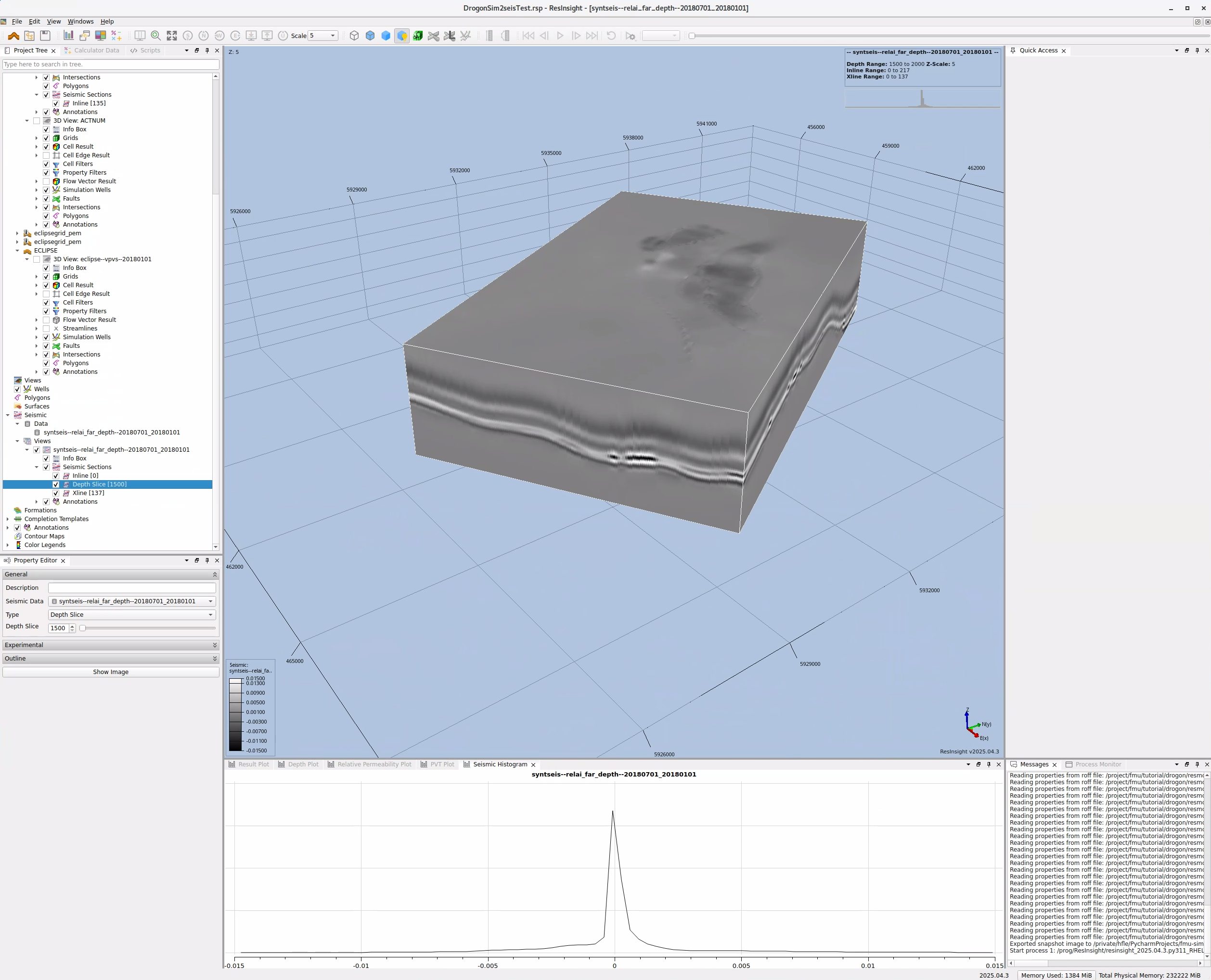
Task: Click the play forward animation icon
Action: (x=560, y=36)
